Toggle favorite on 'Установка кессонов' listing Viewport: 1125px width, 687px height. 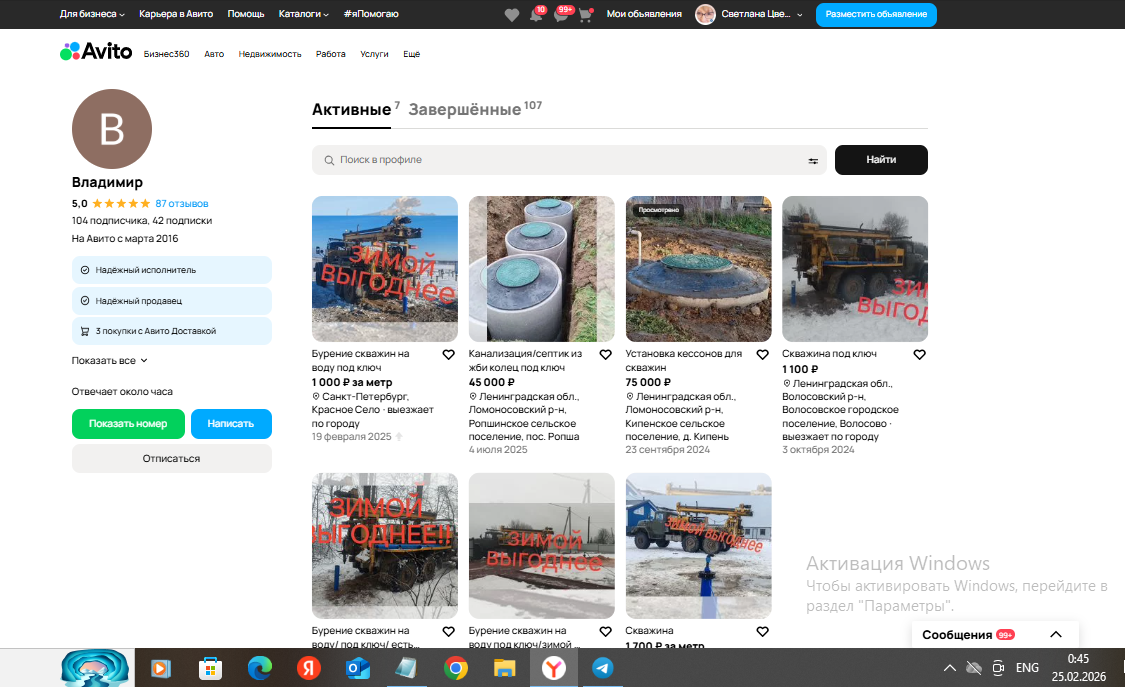(762, 355)
